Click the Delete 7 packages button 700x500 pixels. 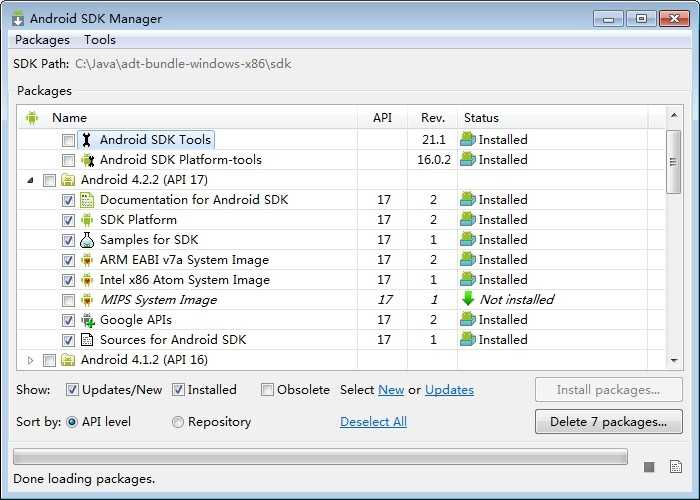[x=608, y=422]
